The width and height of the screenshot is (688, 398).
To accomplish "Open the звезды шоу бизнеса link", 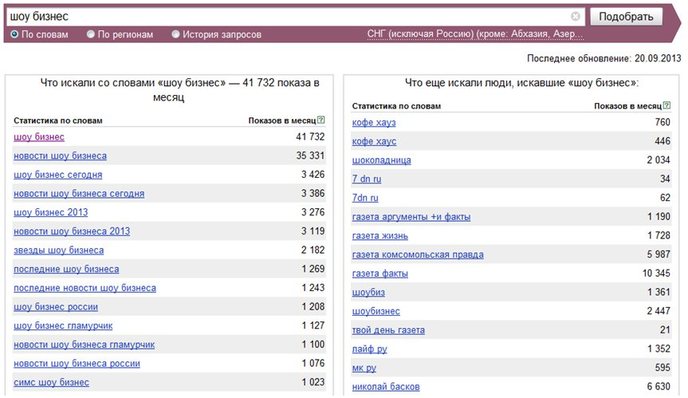I will (59, 250).
